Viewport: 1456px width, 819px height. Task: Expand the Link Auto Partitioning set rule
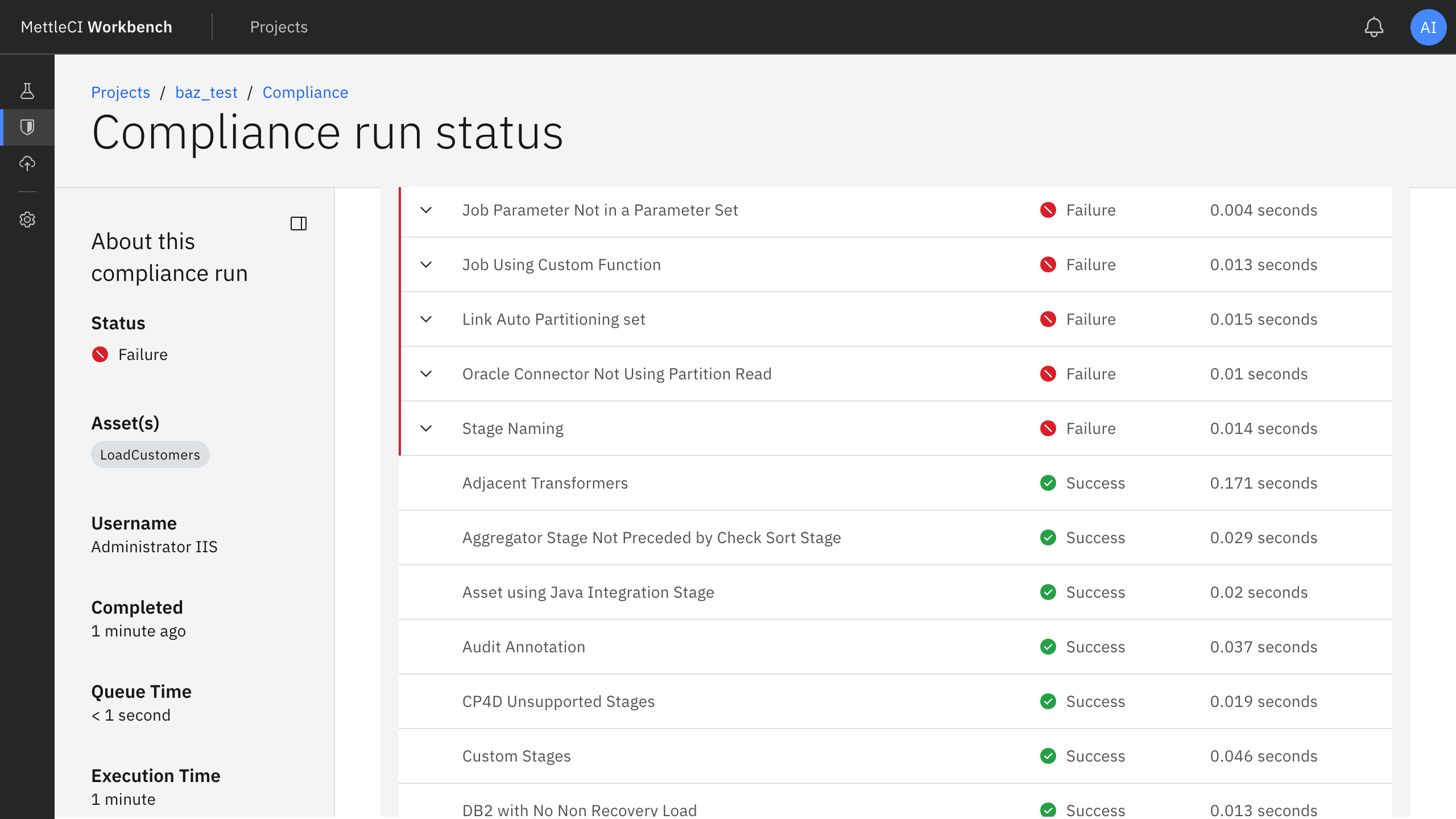click(427, 319)
